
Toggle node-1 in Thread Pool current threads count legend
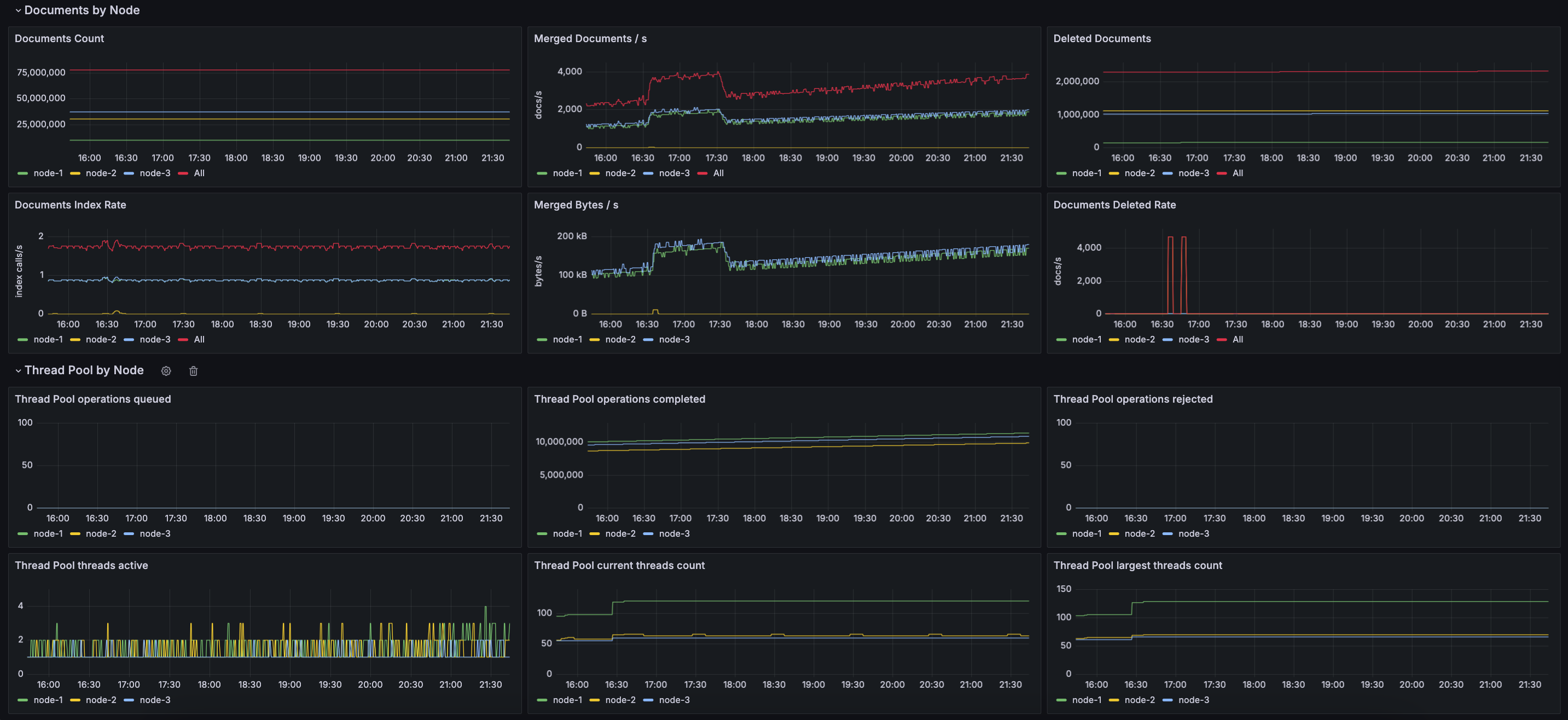click(x=567, y=700)
